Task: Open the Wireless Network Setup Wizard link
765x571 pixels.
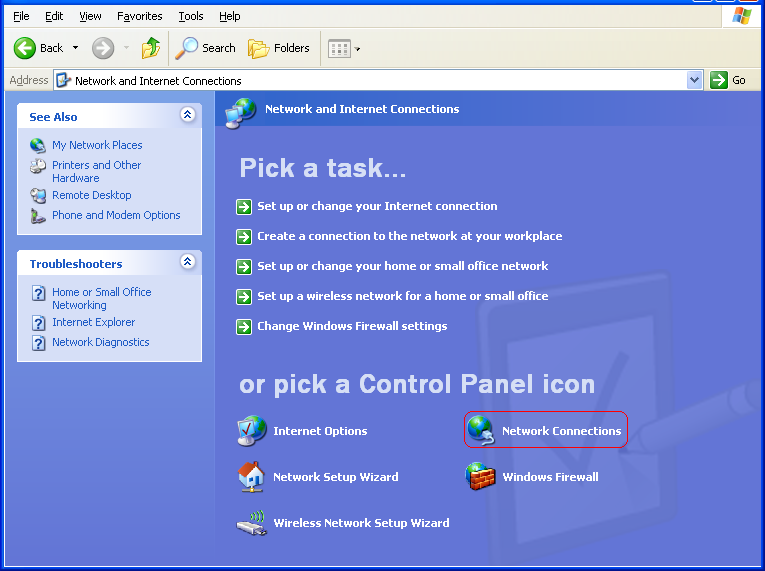Action: 361,523
